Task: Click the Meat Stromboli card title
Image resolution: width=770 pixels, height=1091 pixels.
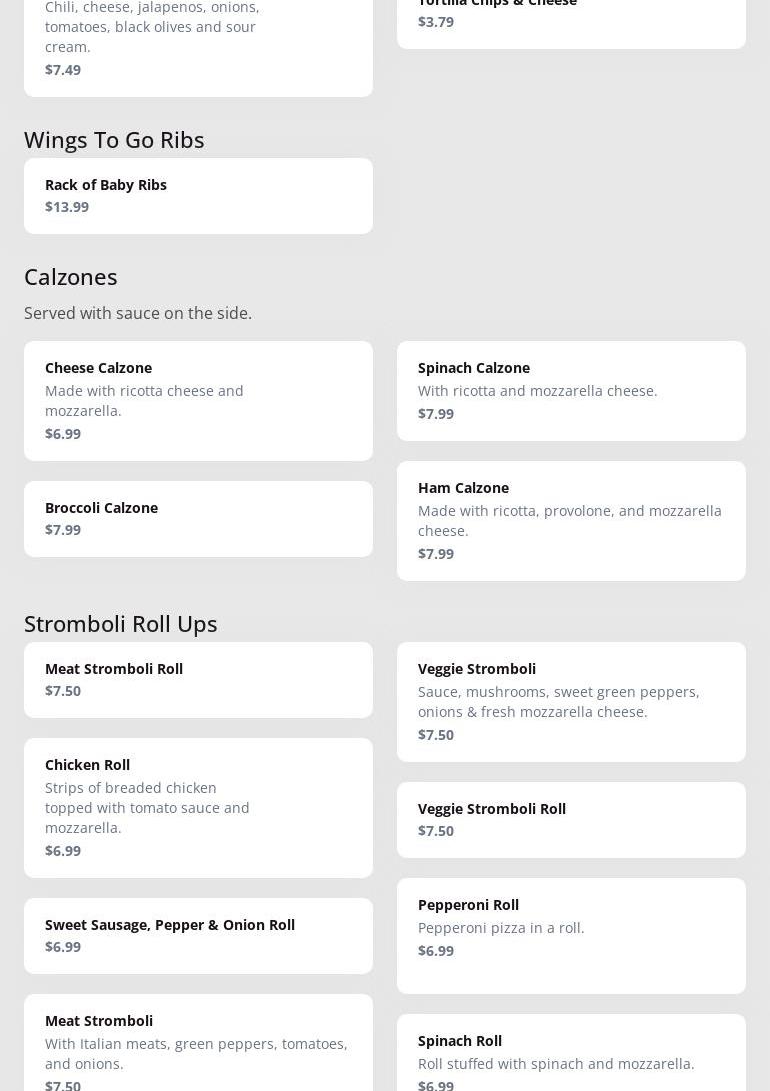Action: point(99,1020)
